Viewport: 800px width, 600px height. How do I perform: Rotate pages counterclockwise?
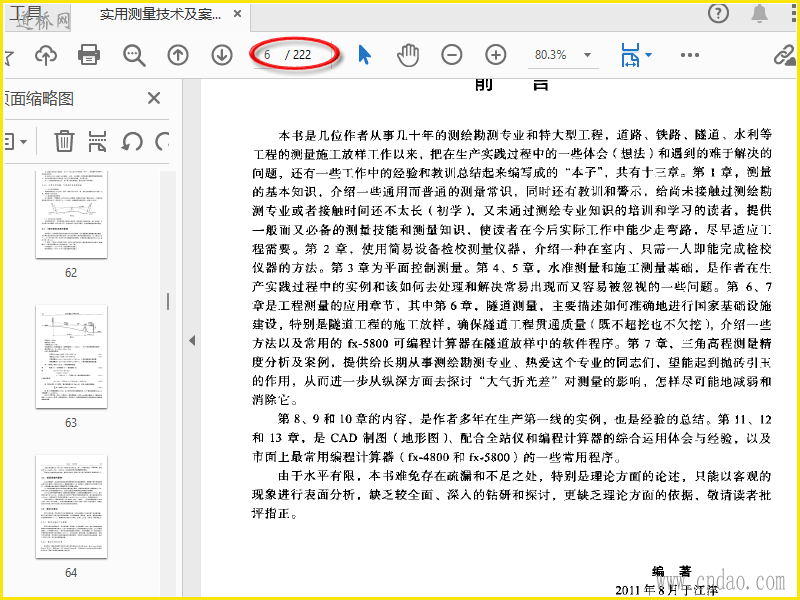tap(132, 141)
